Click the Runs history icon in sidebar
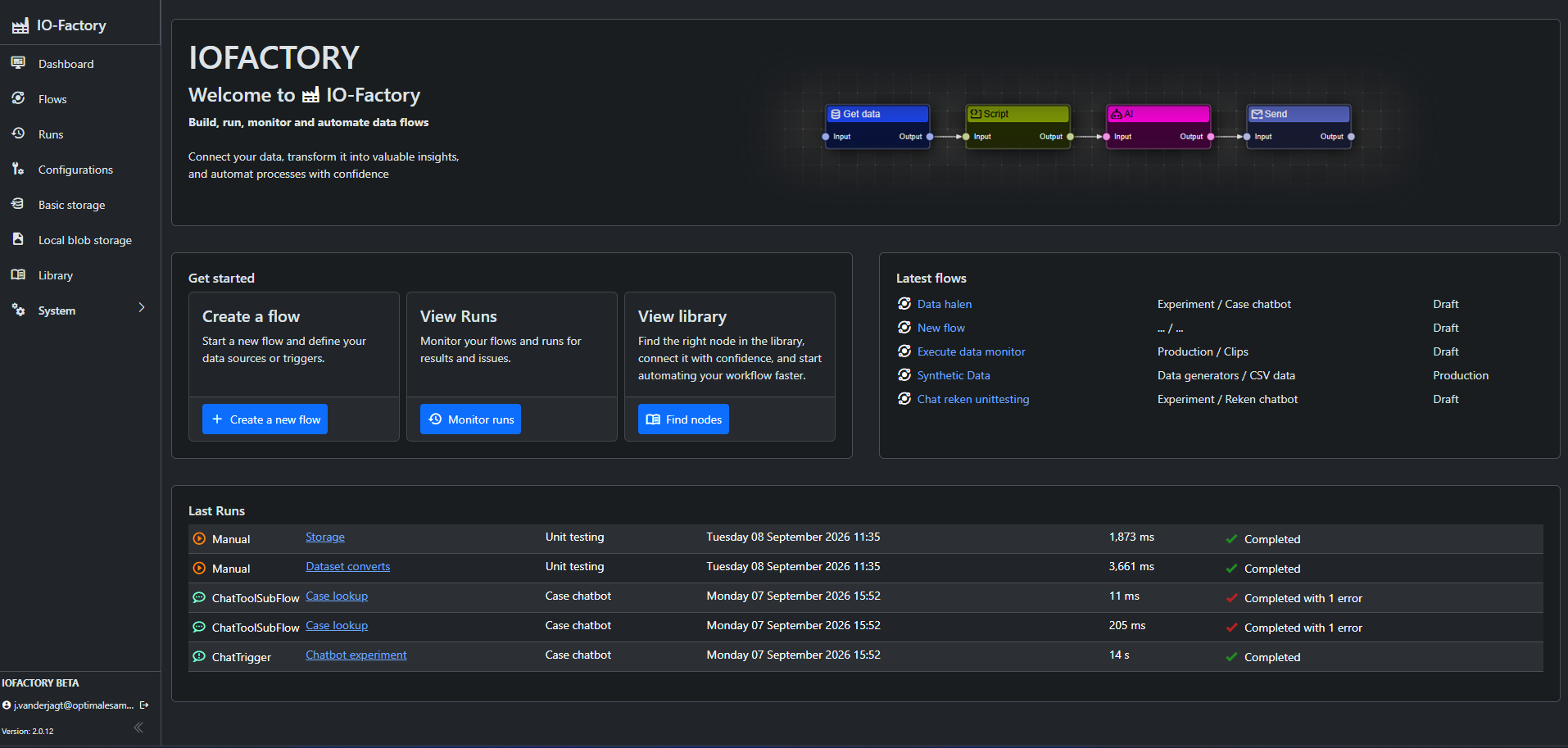Viewport: 1568px width, 748px height. (18, 134)
